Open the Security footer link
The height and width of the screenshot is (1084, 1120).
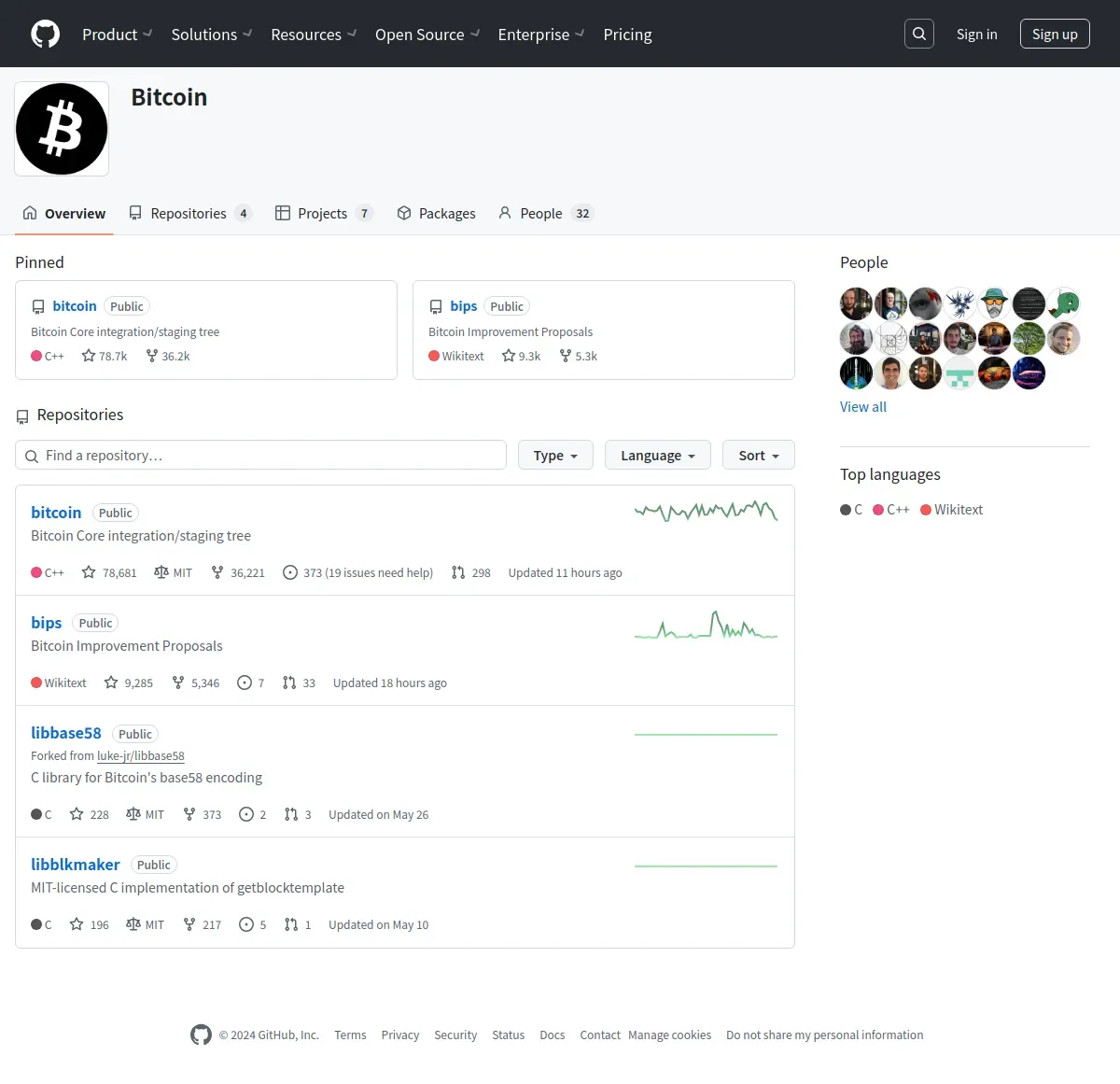pyautogui.click(x=455, y=1035)
